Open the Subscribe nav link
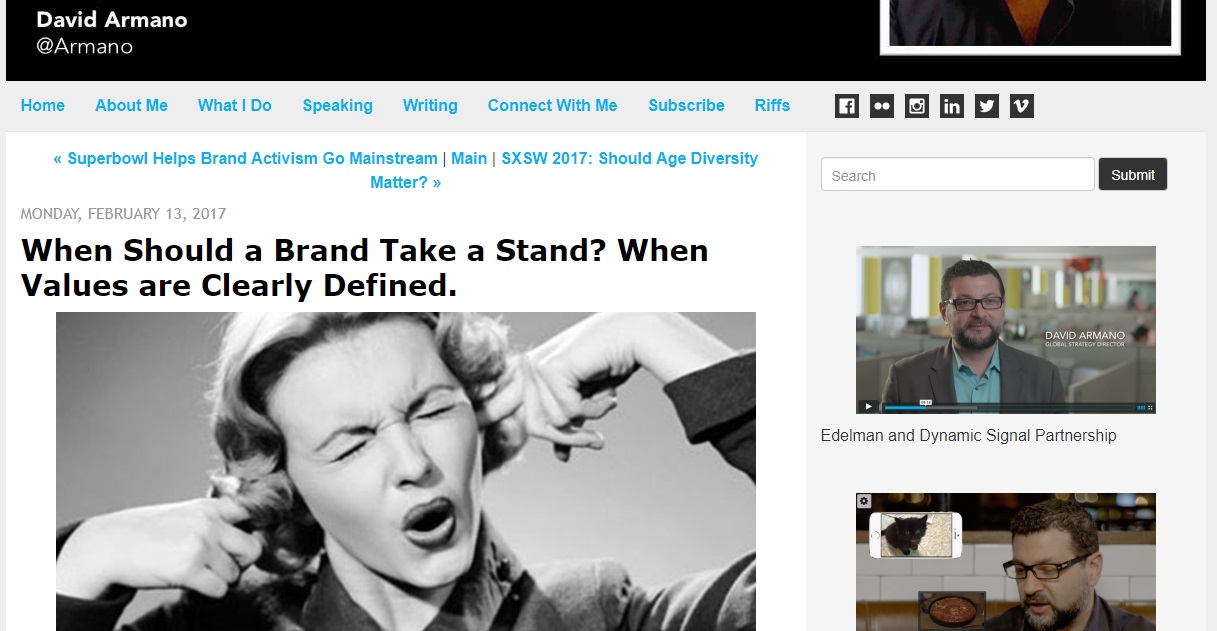This screenshot has height=631, width=1217. 686,105
